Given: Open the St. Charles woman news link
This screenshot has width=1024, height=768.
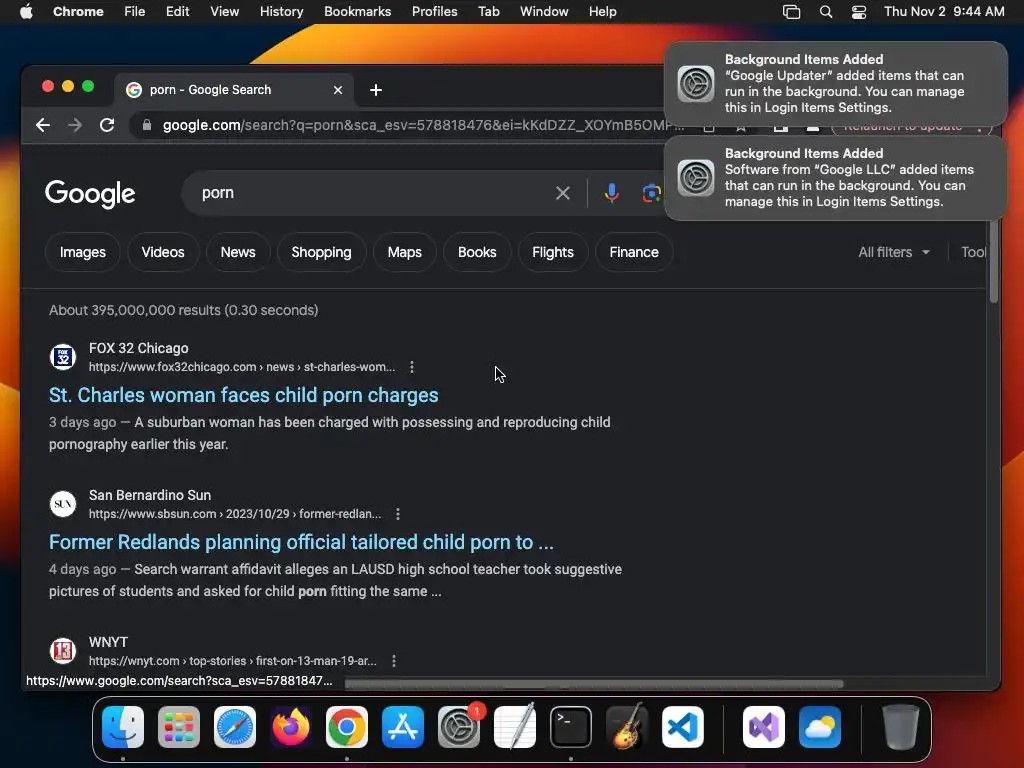Looking at the screenshot, I should 244,395.
